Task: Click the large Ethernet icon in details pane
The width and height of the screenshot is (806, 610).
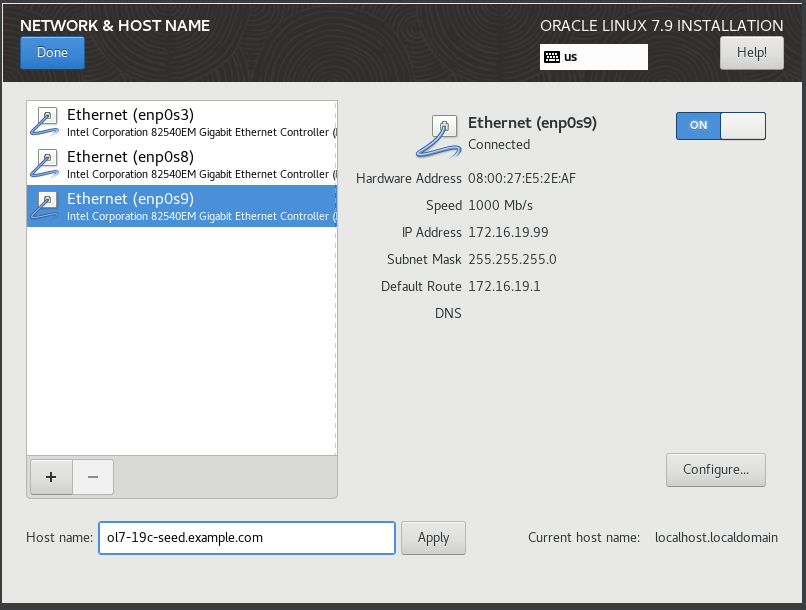Action: coord(438,135)
